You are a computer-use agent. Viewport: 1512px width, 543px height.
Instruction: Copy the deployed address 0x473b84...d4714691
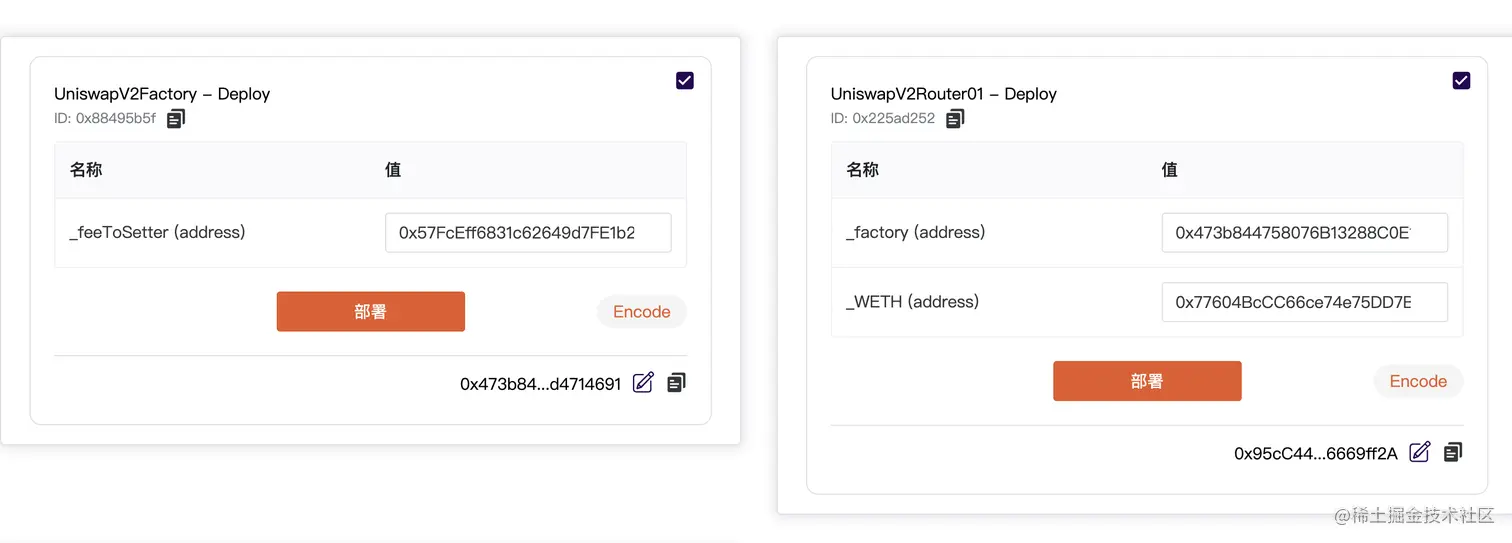pyautogui.click(x=676, y=382)
